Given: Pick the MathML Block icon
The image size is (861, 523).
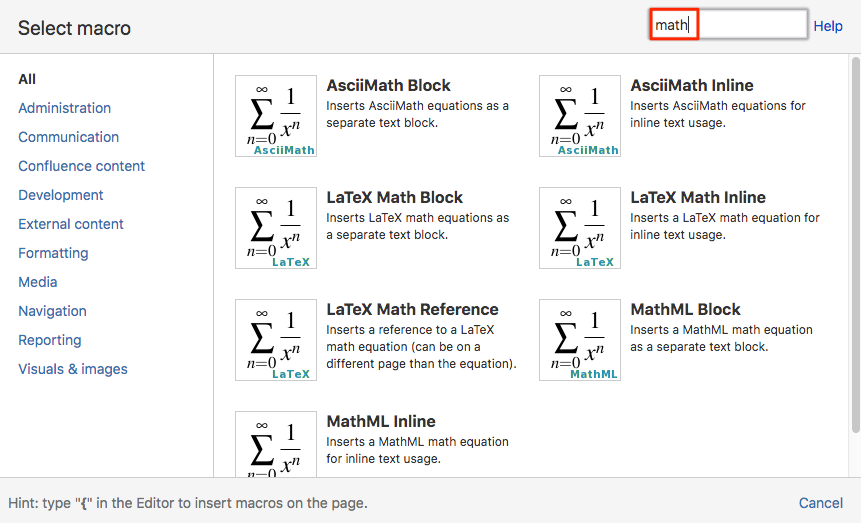Looking at the screenshot, I should (x=580, y=340).
